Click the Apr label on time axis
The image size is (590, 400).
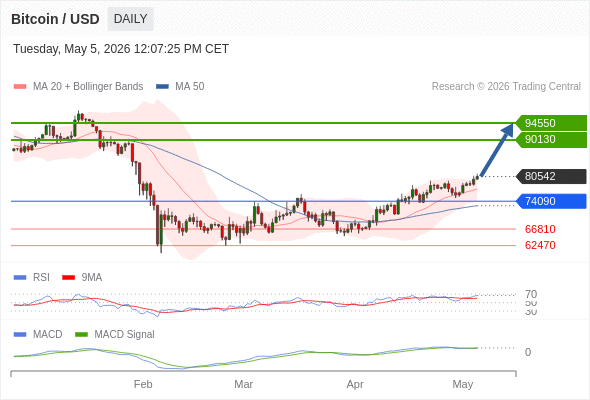355,384
